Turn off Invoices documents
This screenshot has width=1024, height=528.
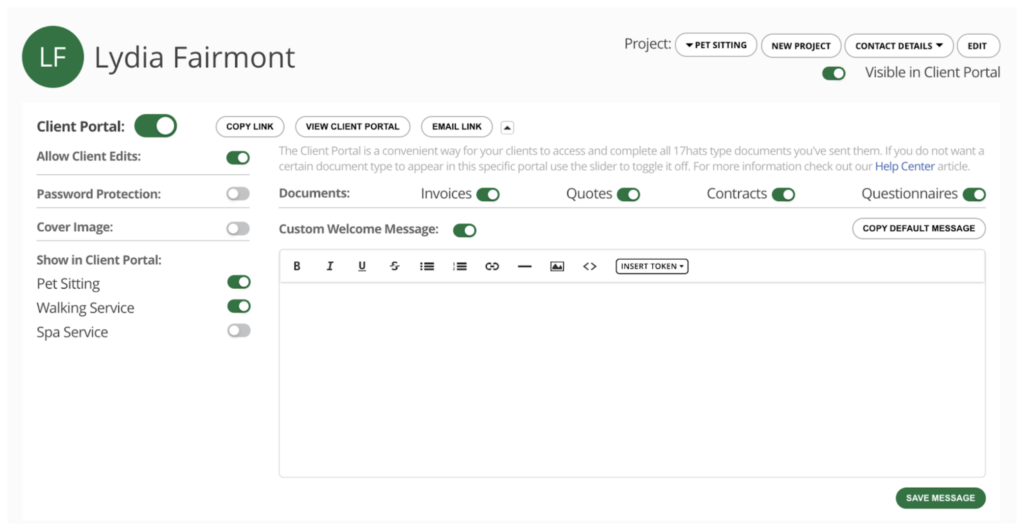tap(488, 194)
